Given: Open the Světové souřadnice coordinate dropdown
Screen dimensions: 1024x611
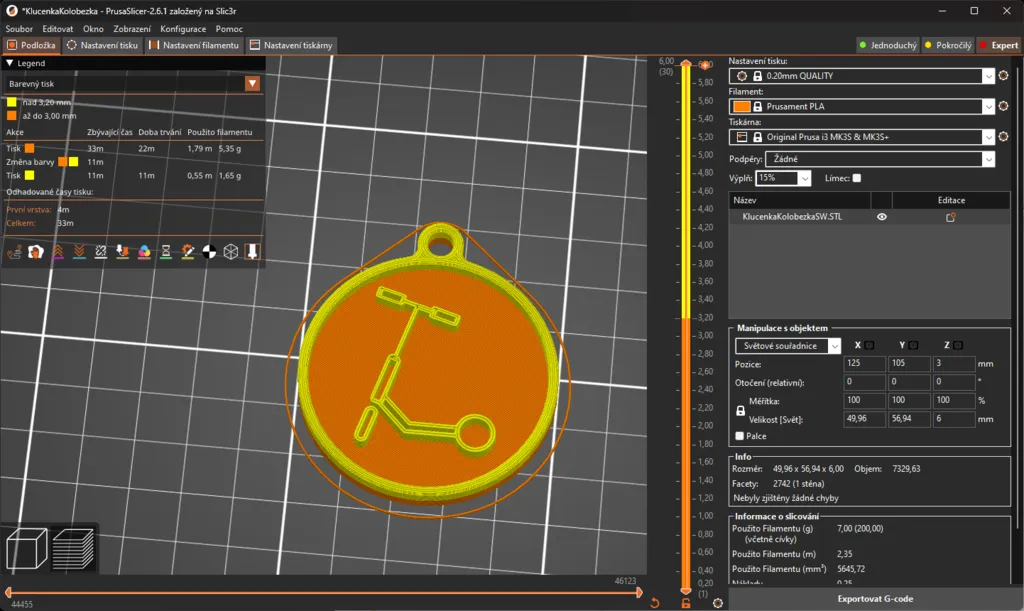Looking at the screenshot, I should click(x=789, y=346).
